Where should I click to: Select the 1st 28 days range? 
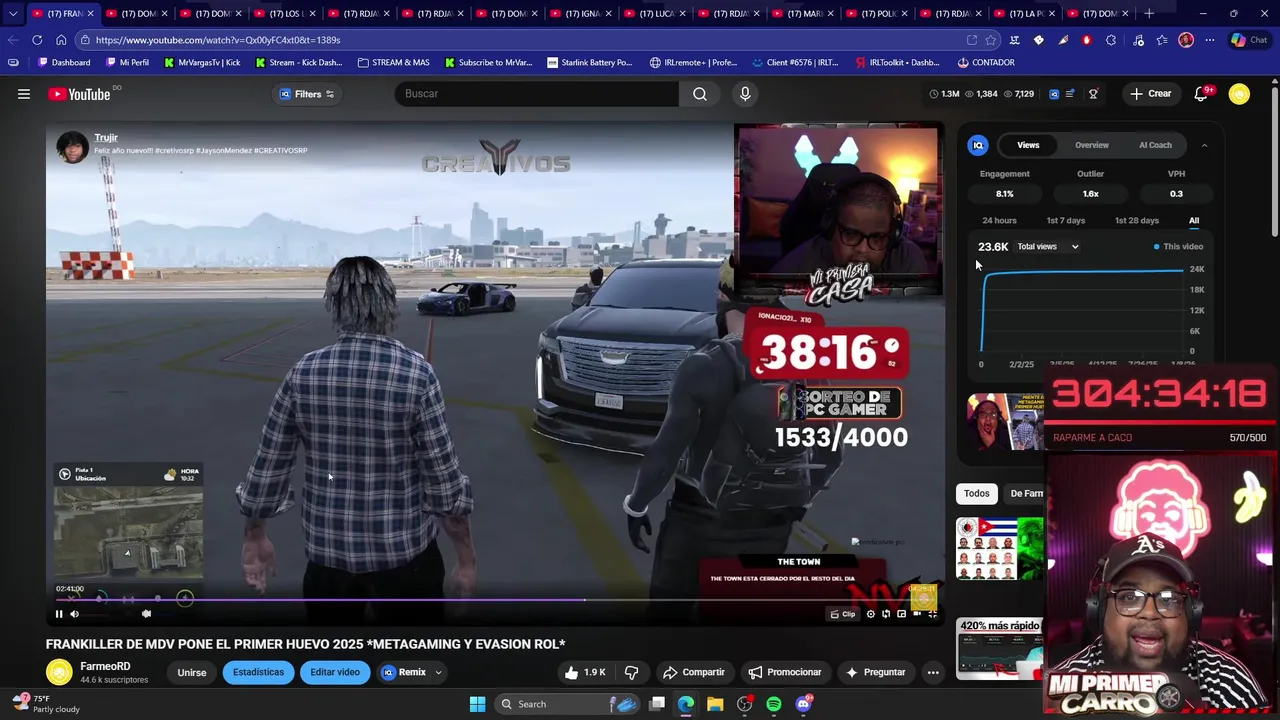pyautogui.click(x=1137, y=220)
